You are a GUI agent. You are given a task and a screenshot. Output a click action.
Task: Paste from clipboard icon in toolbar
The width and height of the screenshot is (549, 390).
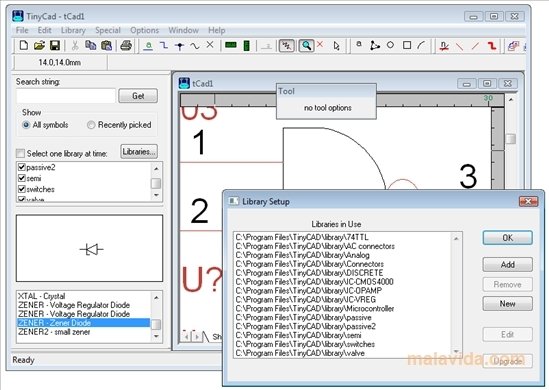(106, 46)
